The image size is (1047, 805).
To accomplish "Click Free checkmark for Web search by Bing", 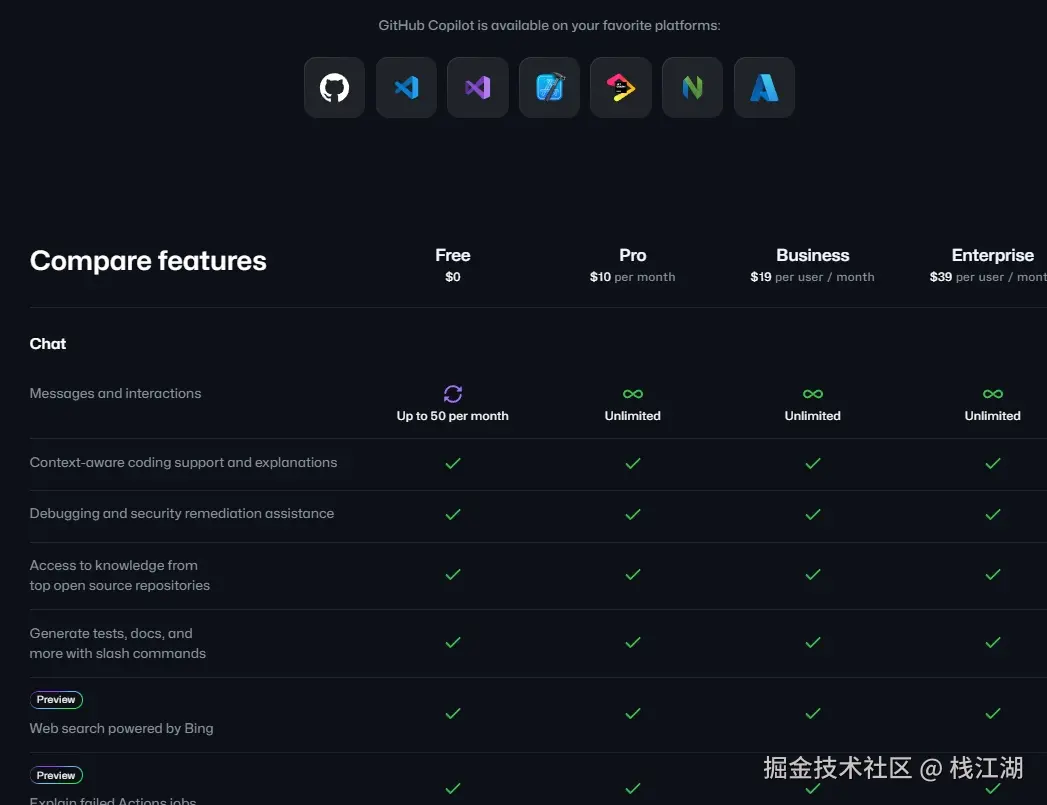I will coord(453,714).
